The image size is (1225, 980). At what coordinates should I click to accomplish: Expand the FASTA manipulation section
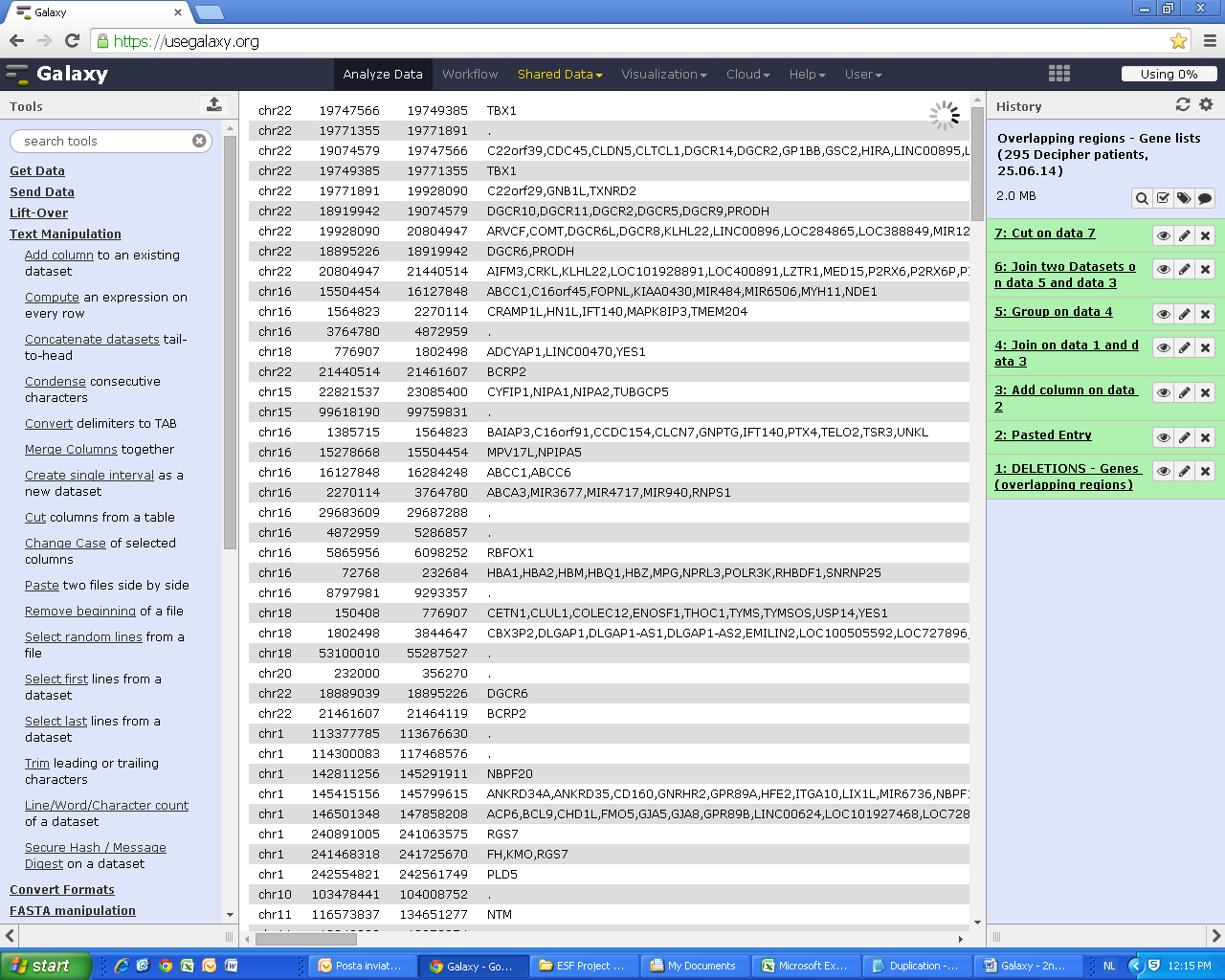(x=73, y=910)
